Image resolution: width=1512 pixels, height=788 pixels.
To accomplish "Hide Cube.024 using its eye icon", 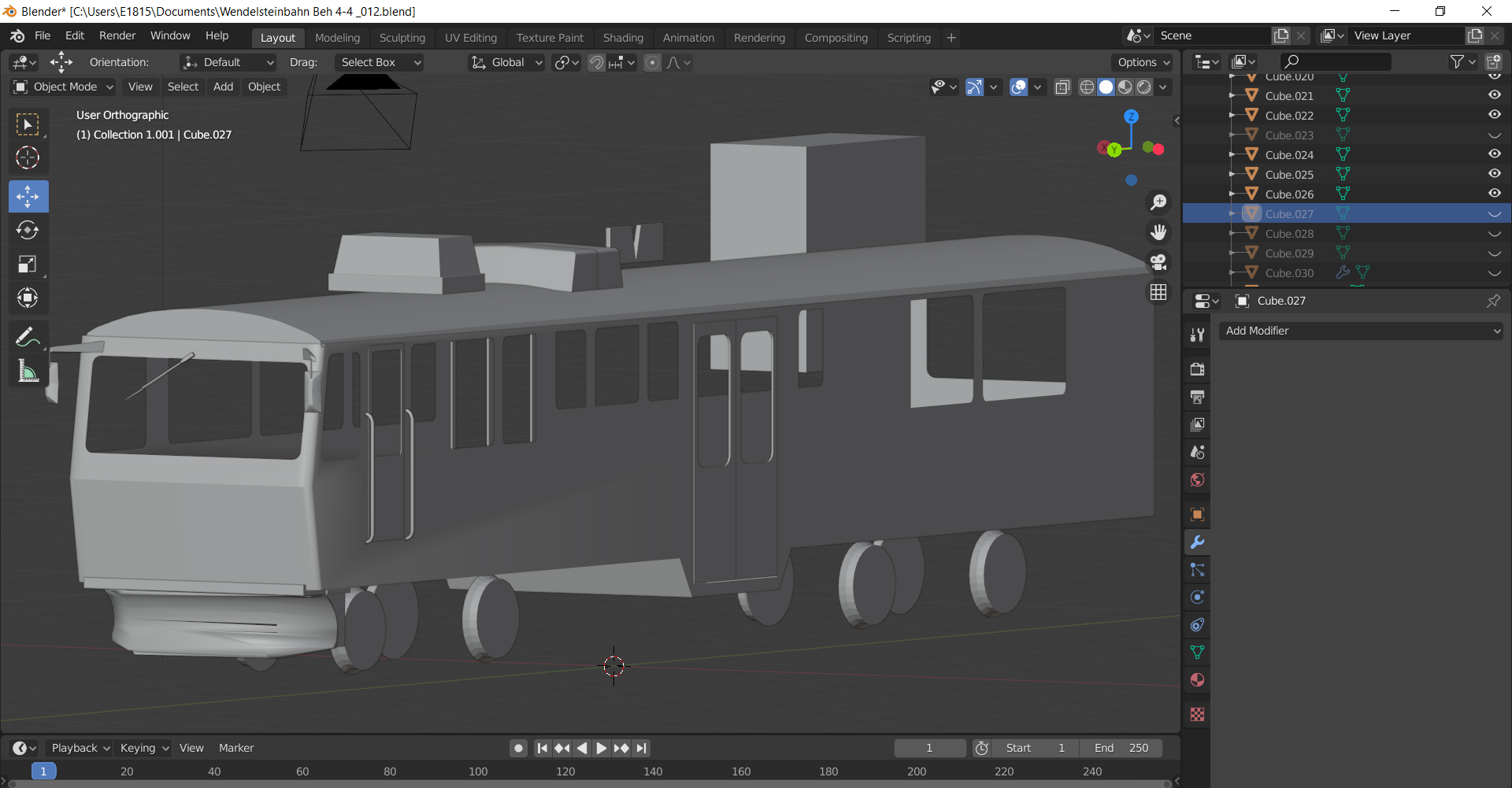I will tap(1494, 154).
